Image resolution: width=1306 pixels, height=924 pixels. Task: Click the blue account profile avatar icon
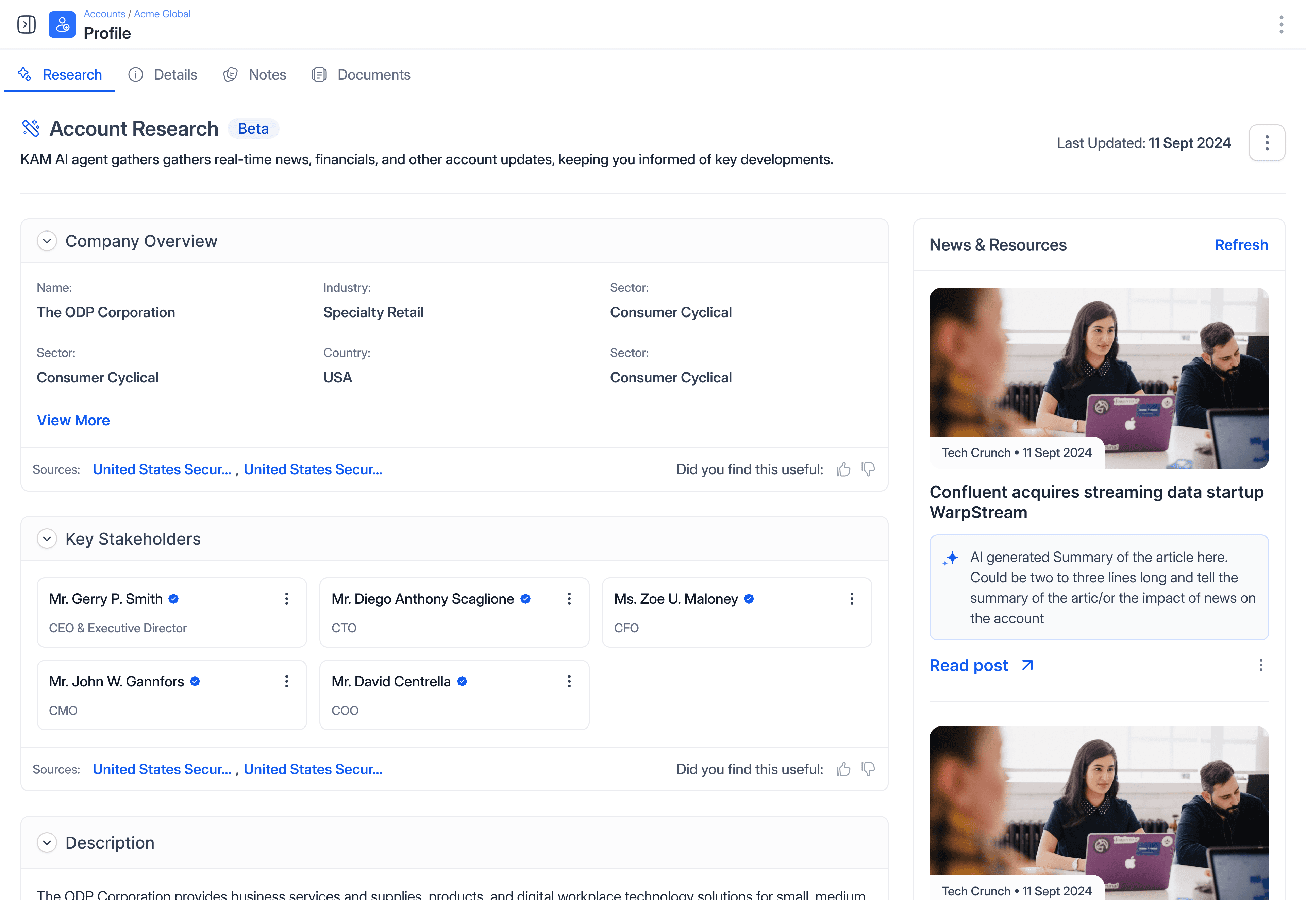click(x=62, y=24)
